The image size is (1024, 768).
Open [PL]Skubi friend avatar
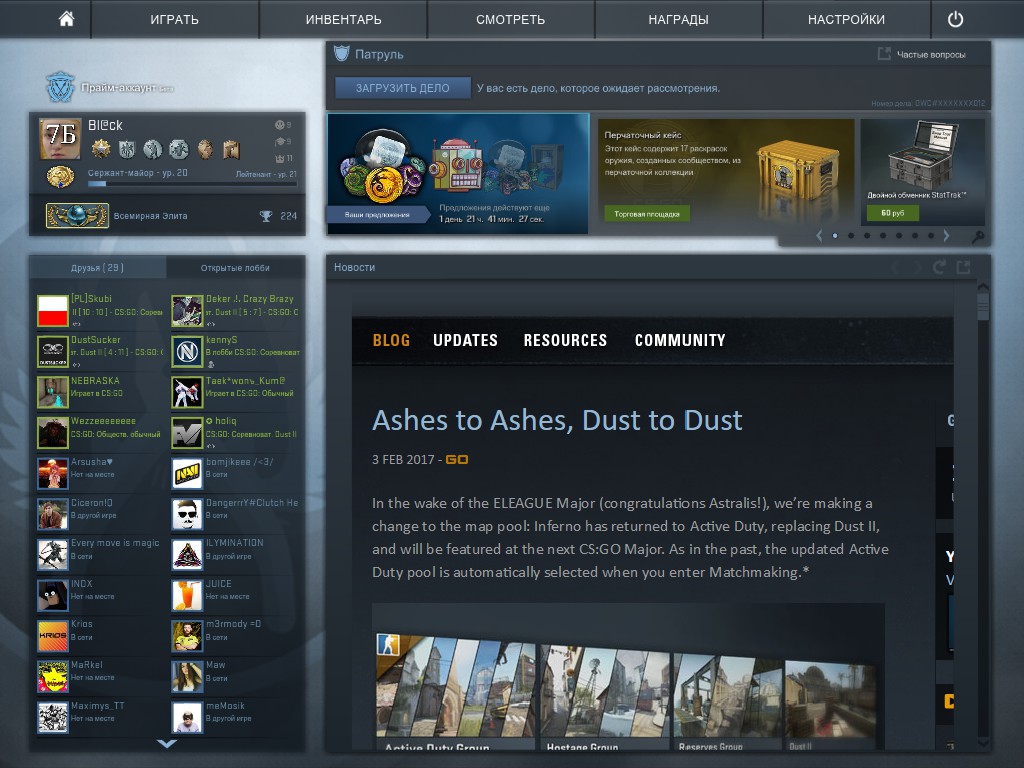[53, 311]
